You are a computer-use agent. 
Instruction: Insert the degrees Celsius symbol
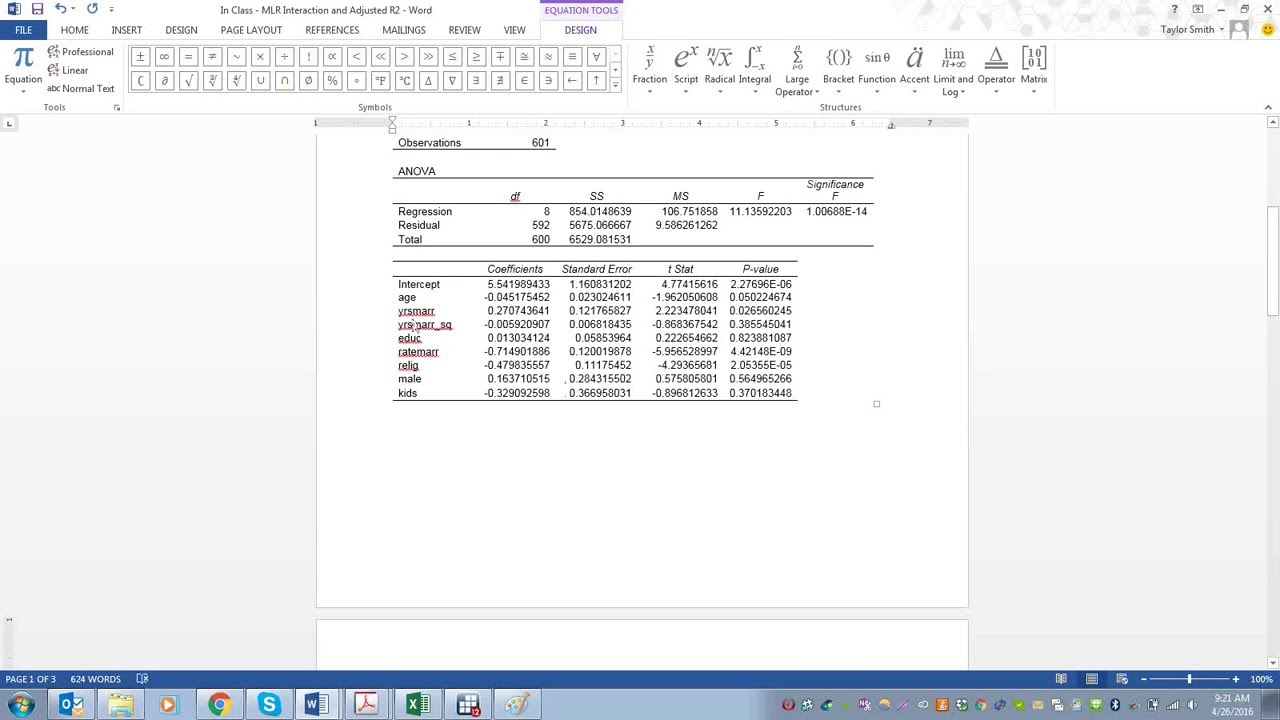click(404, 81)
